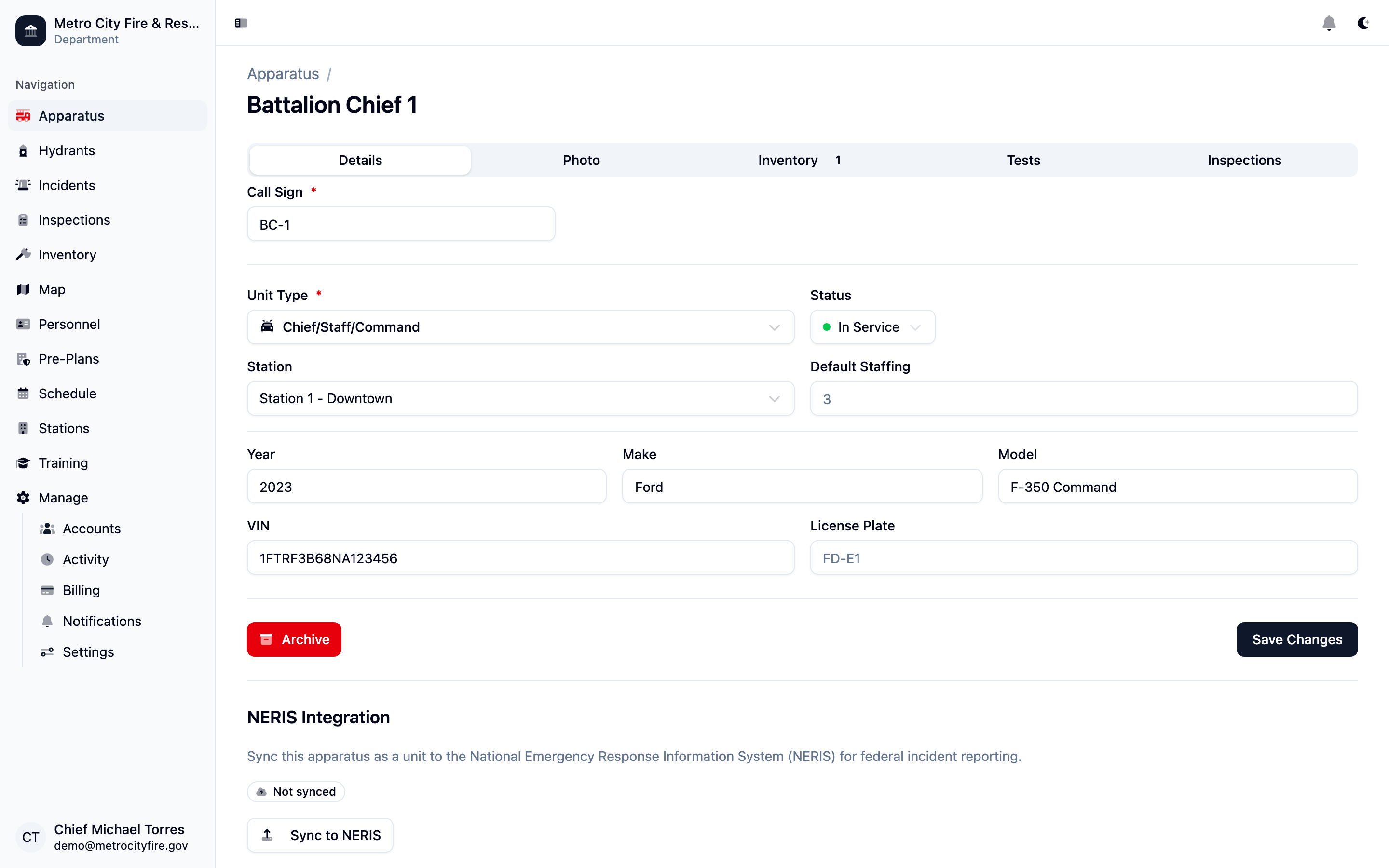
Task: Open Billing under Manage
Action: click(x=81, y=590)
